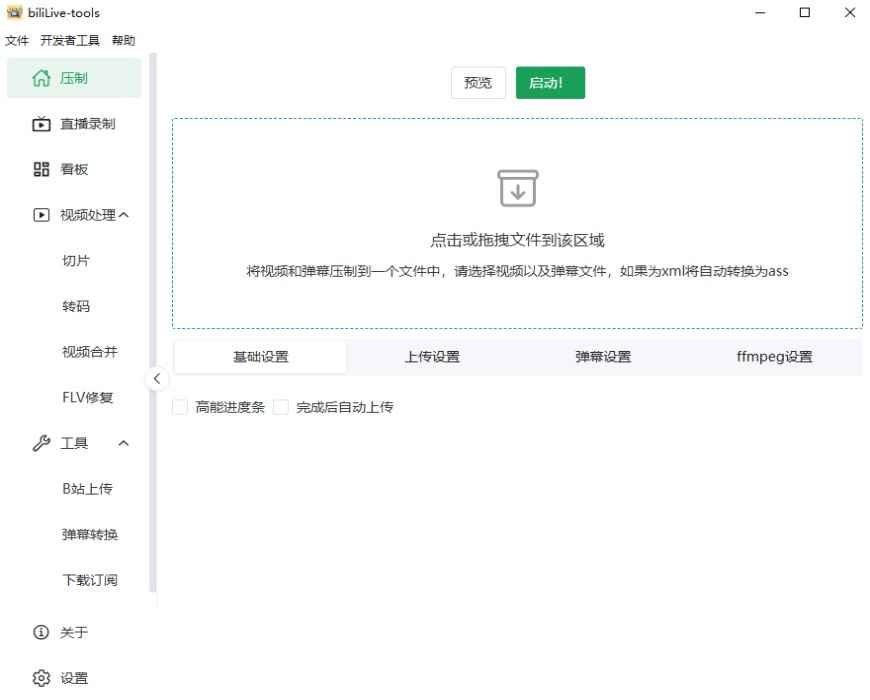This screenshot has width=870, height=700.
Task: Collapse the 视频处理 submenu chevron
Action: coord(124,215)
